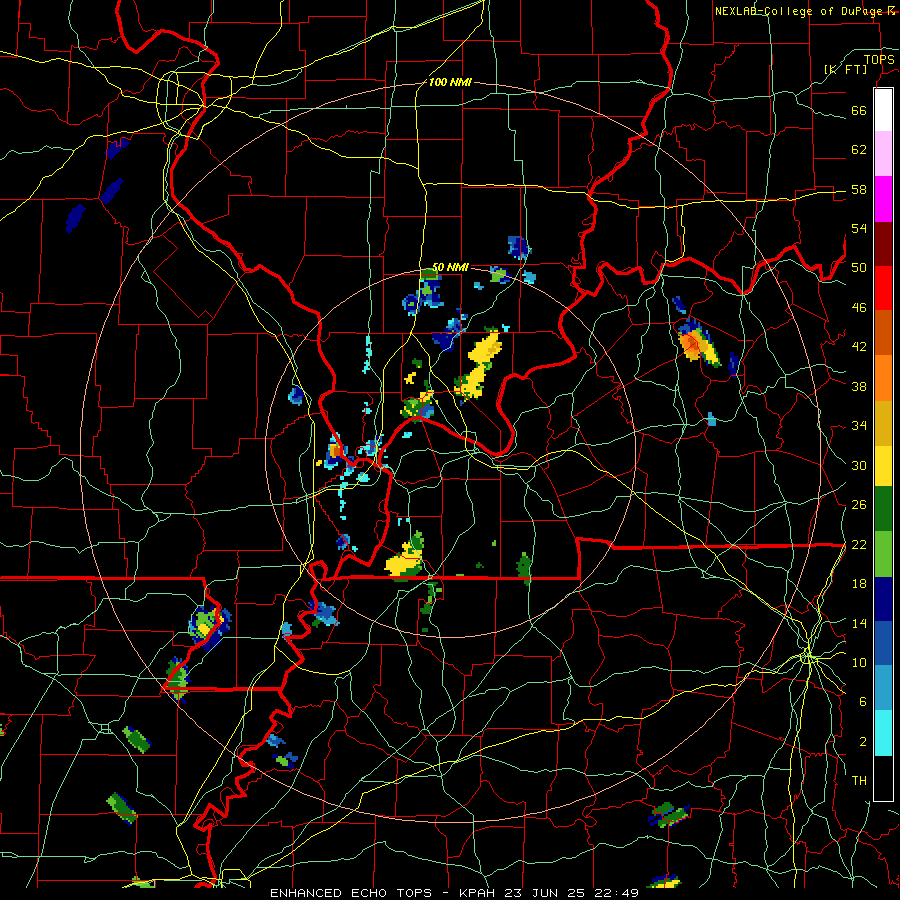Click the 42 legend value
Image resolution: width=900 pixels, height=900 pixels.
(859, 347)
